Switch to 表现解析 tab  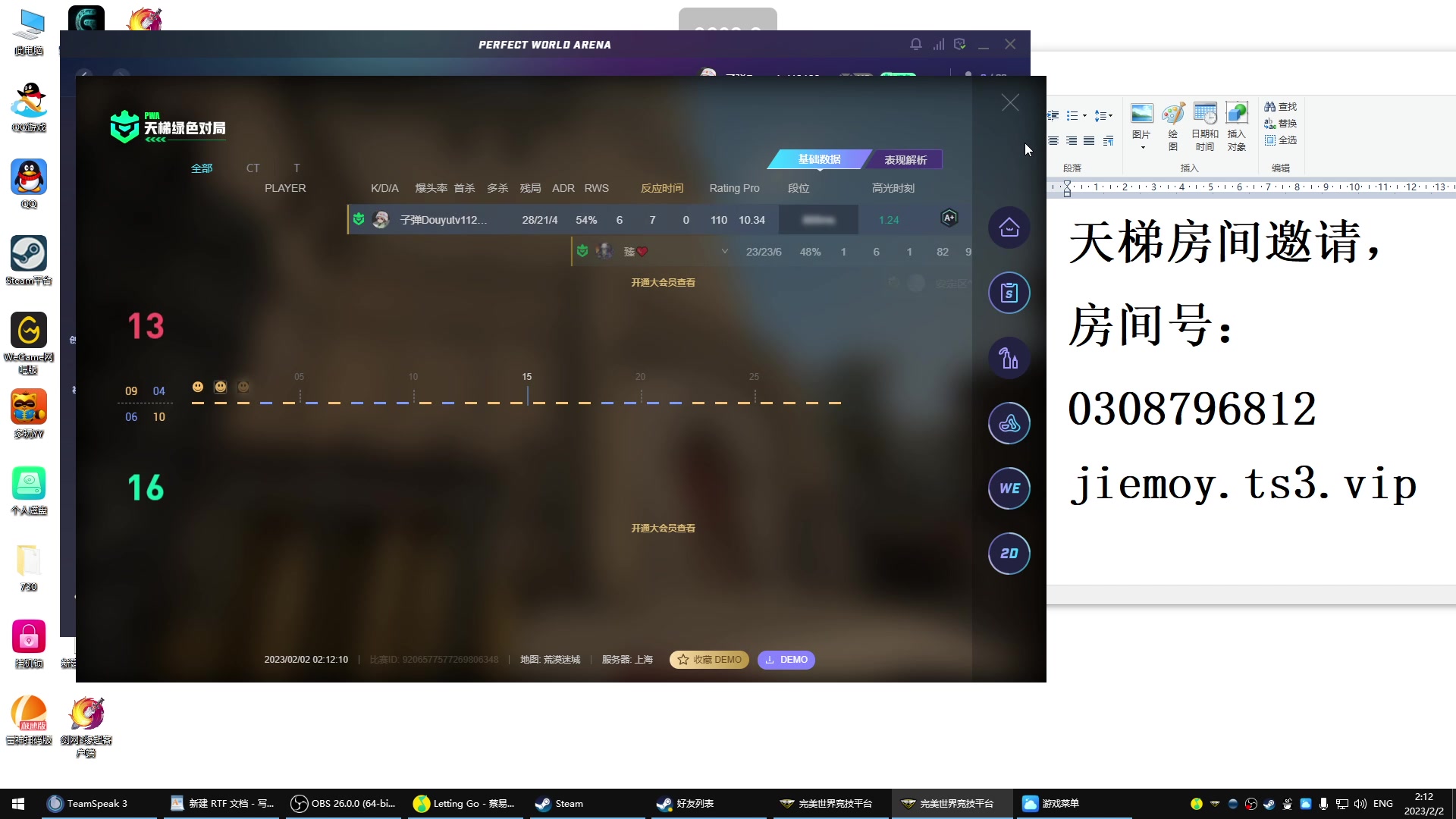coord(905,160)
